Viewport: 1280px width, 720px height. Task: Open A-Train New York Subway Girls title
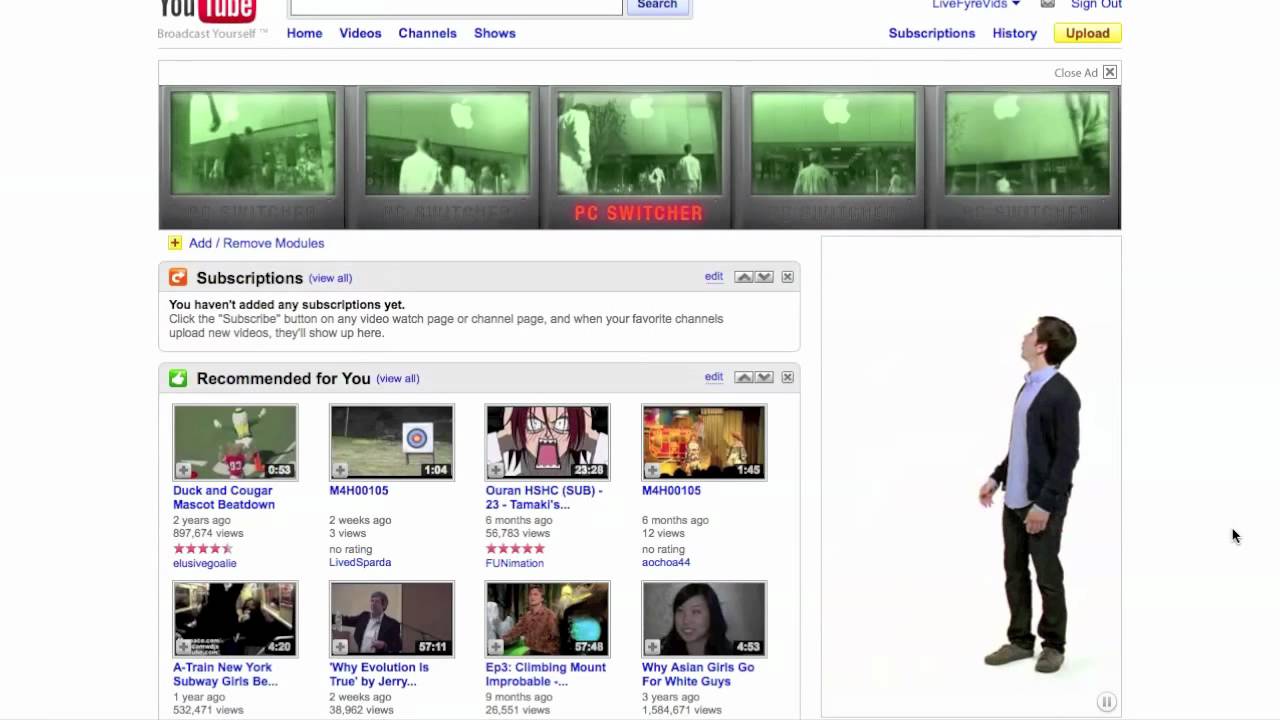click(225, 675)
